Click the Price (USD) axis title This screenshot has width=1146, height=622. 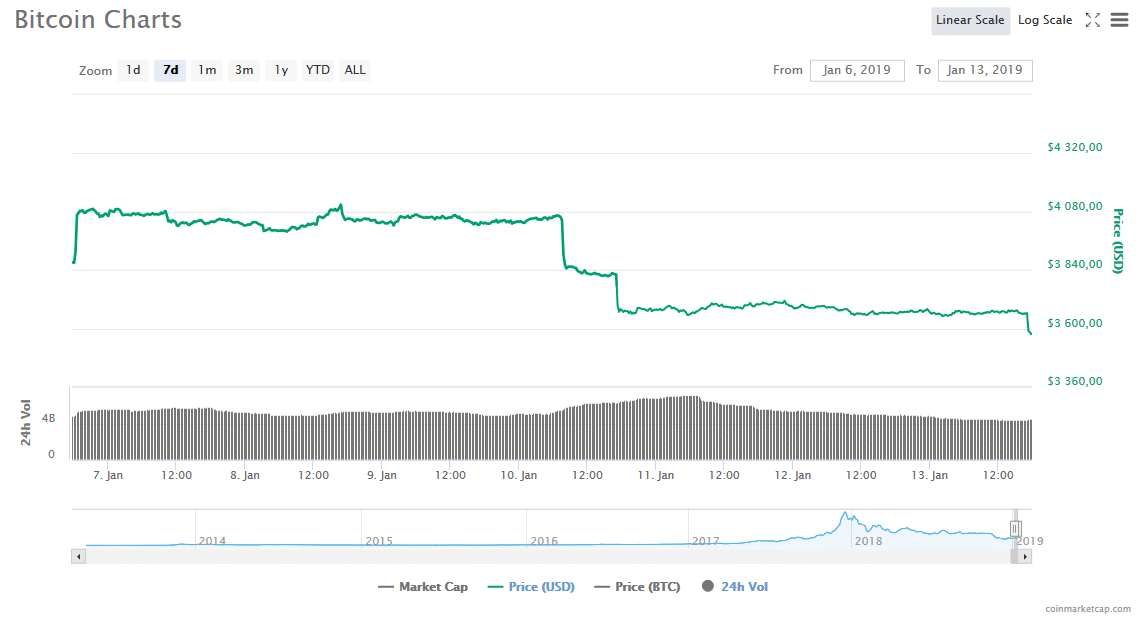[x=1117, y=240]
